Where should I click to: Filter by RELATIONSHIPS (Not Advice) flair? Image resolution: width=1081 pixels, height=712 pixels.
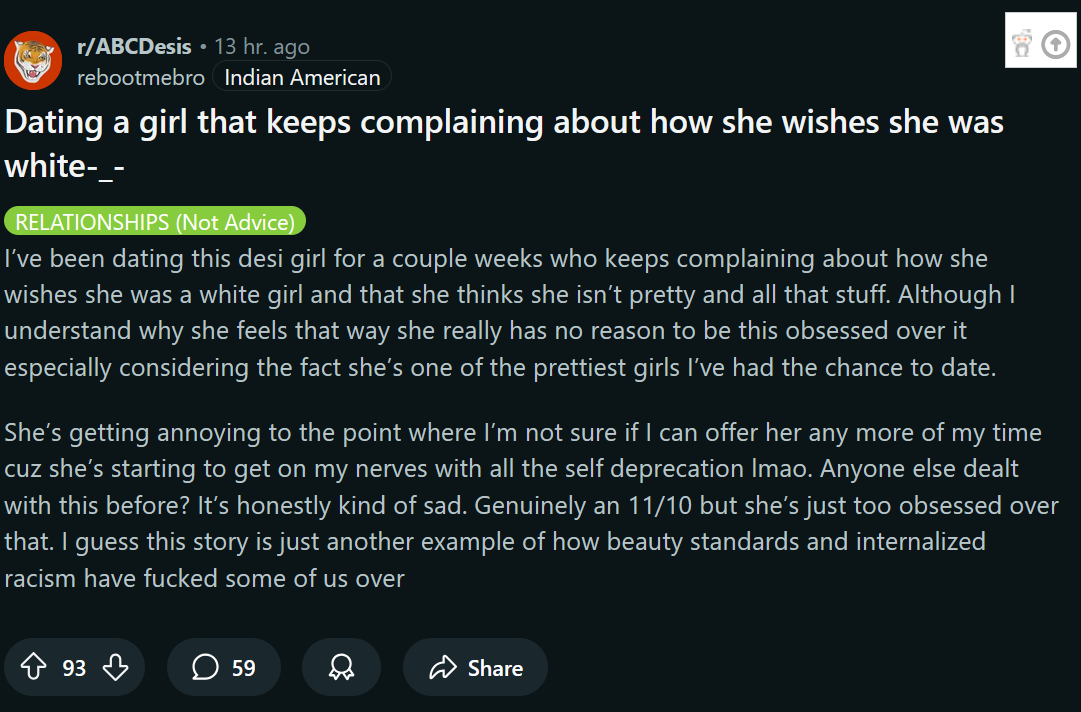pos(155,221)
